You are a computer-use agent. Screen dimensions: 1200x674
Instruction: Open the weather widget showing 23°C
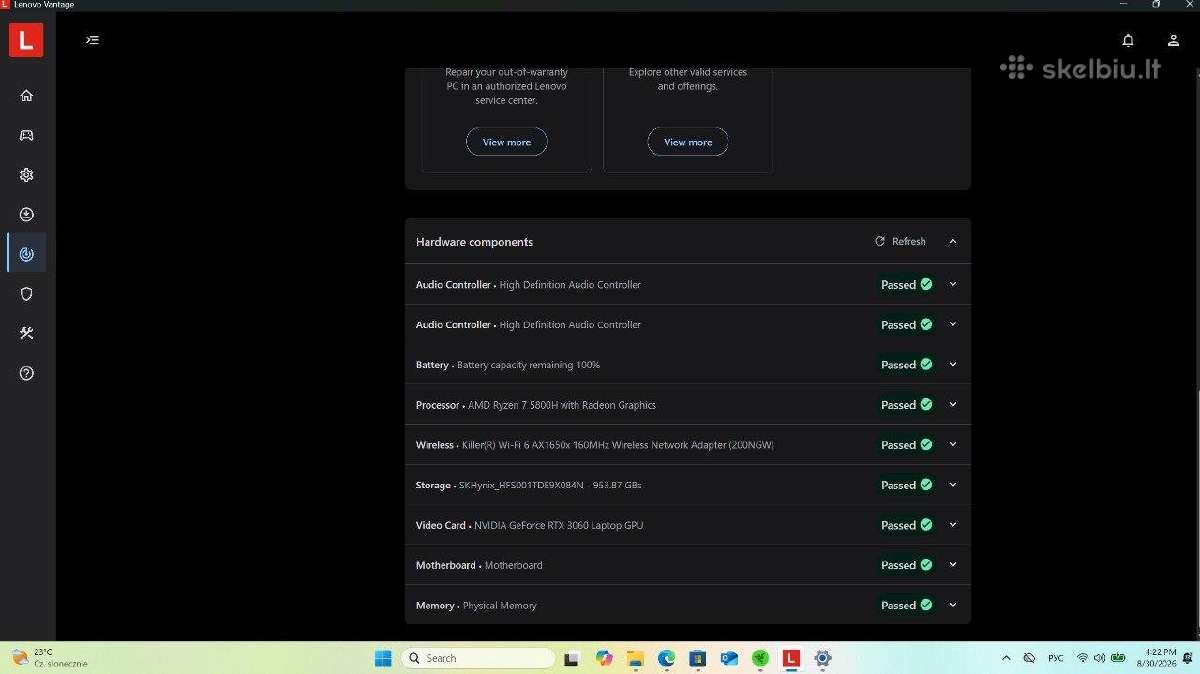click(48, 657)
